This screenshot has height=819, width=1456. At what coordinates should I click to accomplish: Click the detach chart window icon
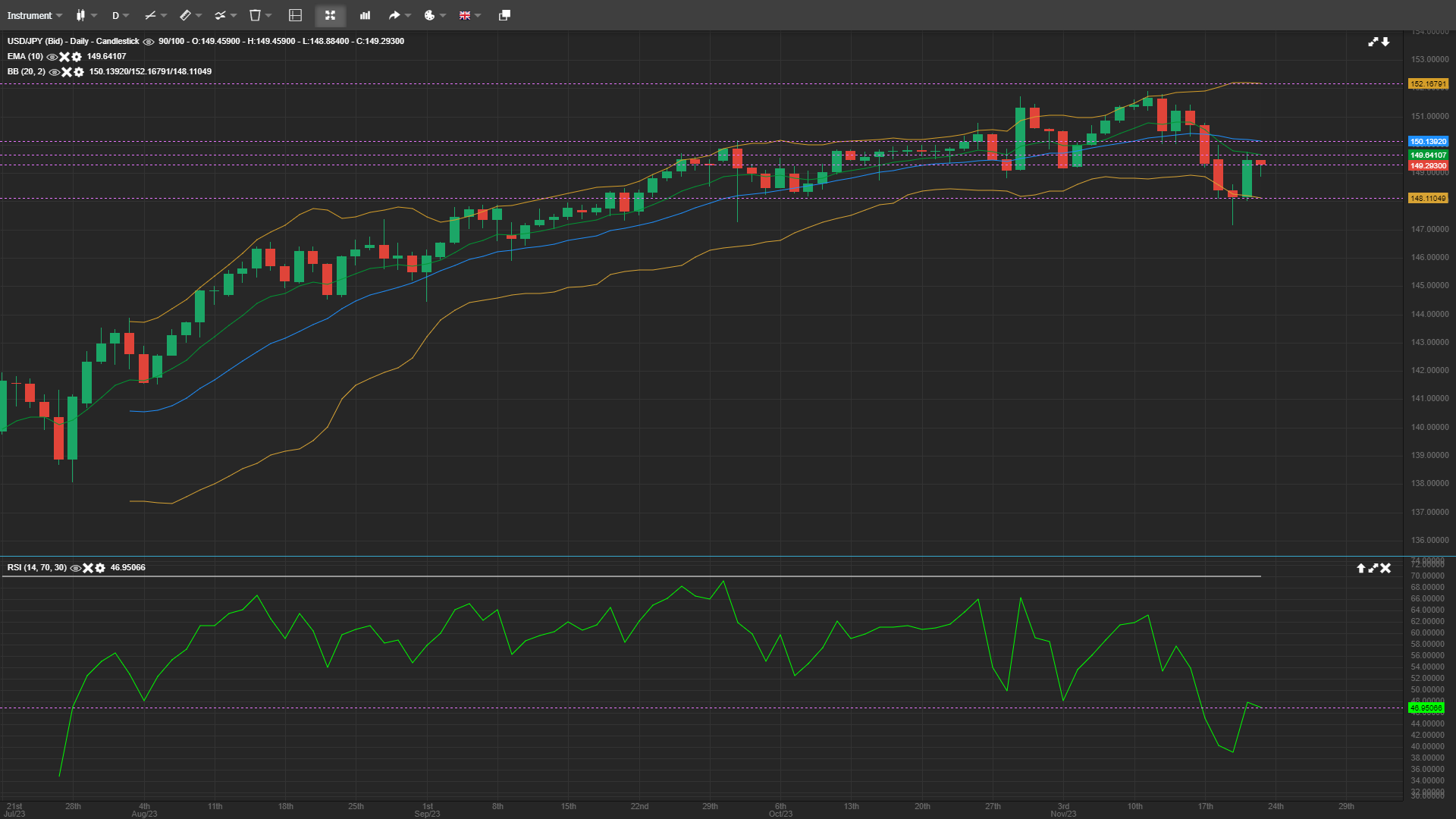tap(504, 15)
